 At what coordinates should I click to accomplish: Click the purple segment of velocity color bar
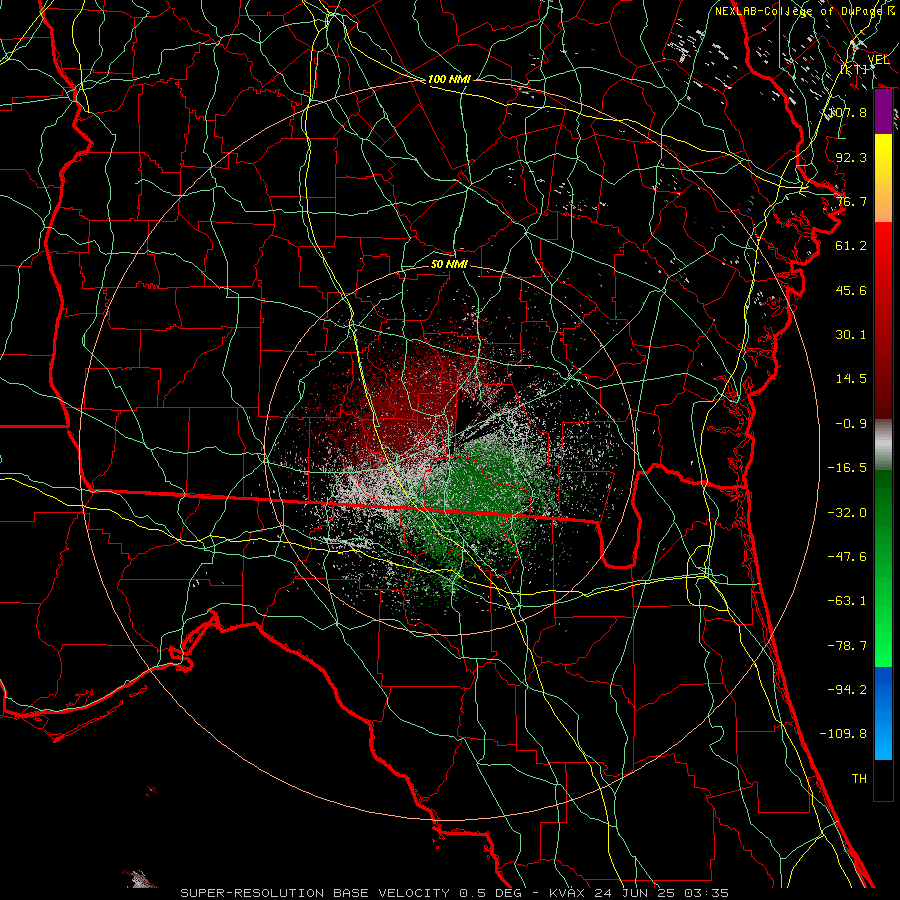pyautogui.click(x=883, y=112)
